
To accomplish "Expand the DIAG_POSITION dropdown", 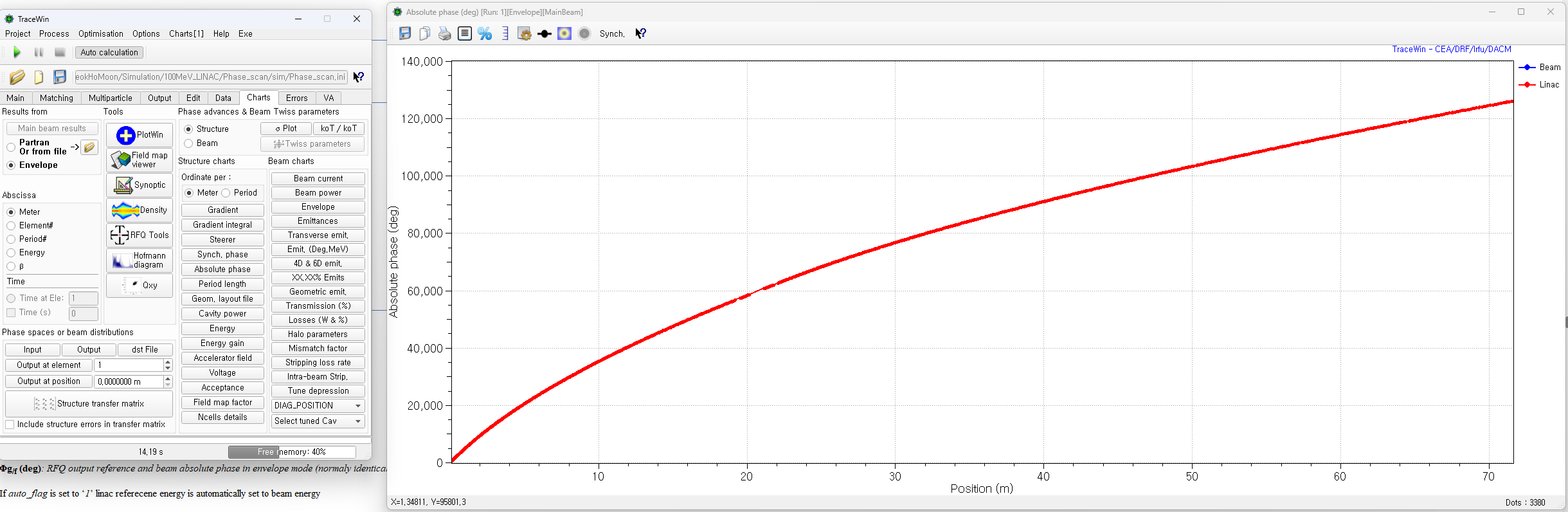I will [358, 406].
